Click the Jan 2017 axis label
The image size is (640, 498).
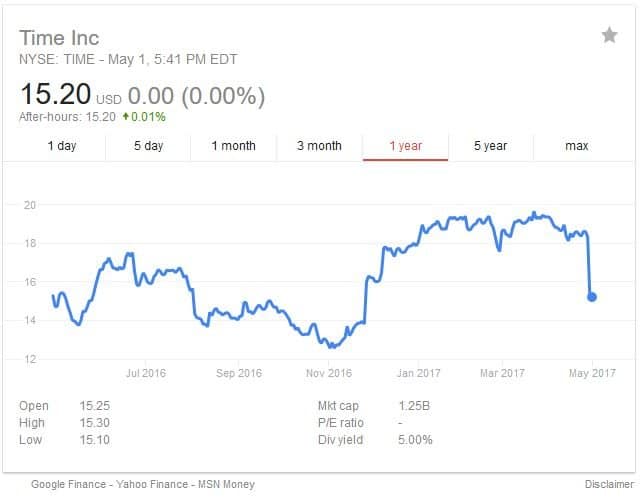[x=419, y=373]
